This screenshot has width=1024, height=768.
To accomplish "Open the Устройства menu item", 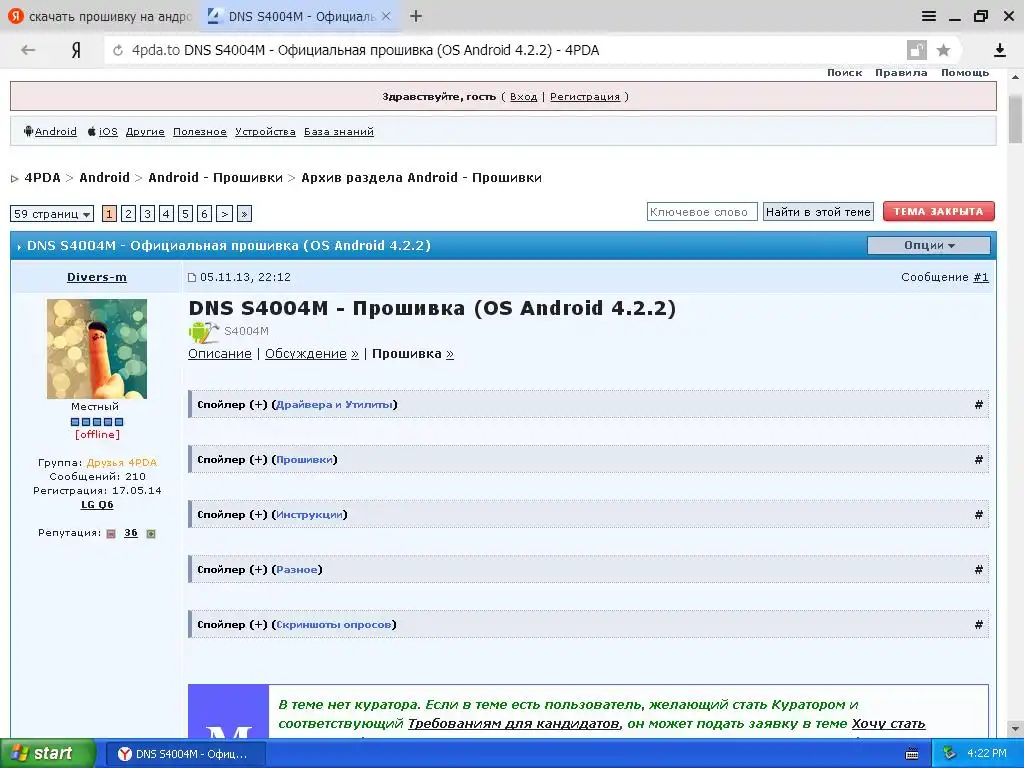I will pyautogui.click(x=265, y=131).
